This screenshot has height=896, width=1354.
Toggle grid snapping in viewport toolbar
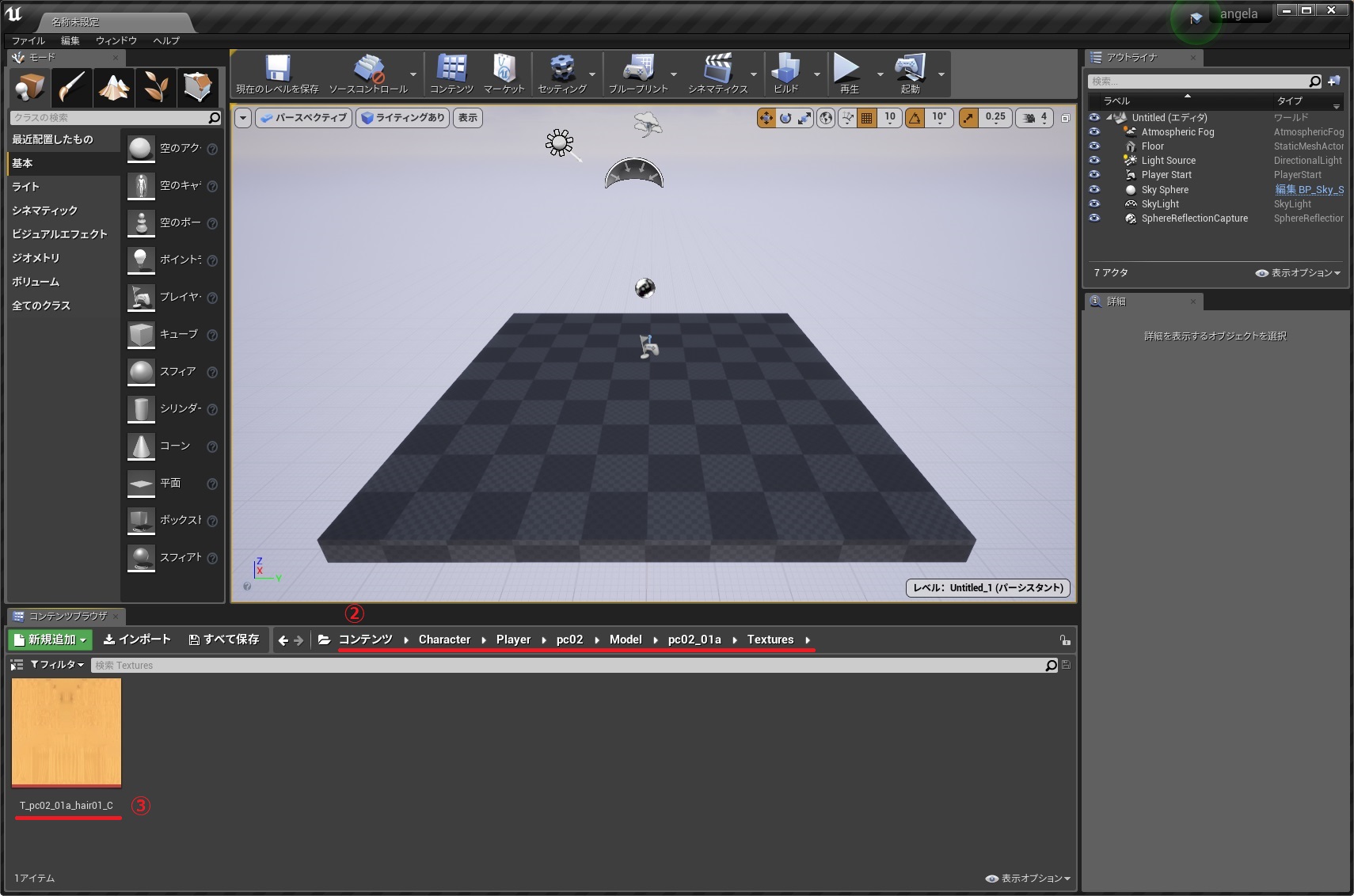867,118
